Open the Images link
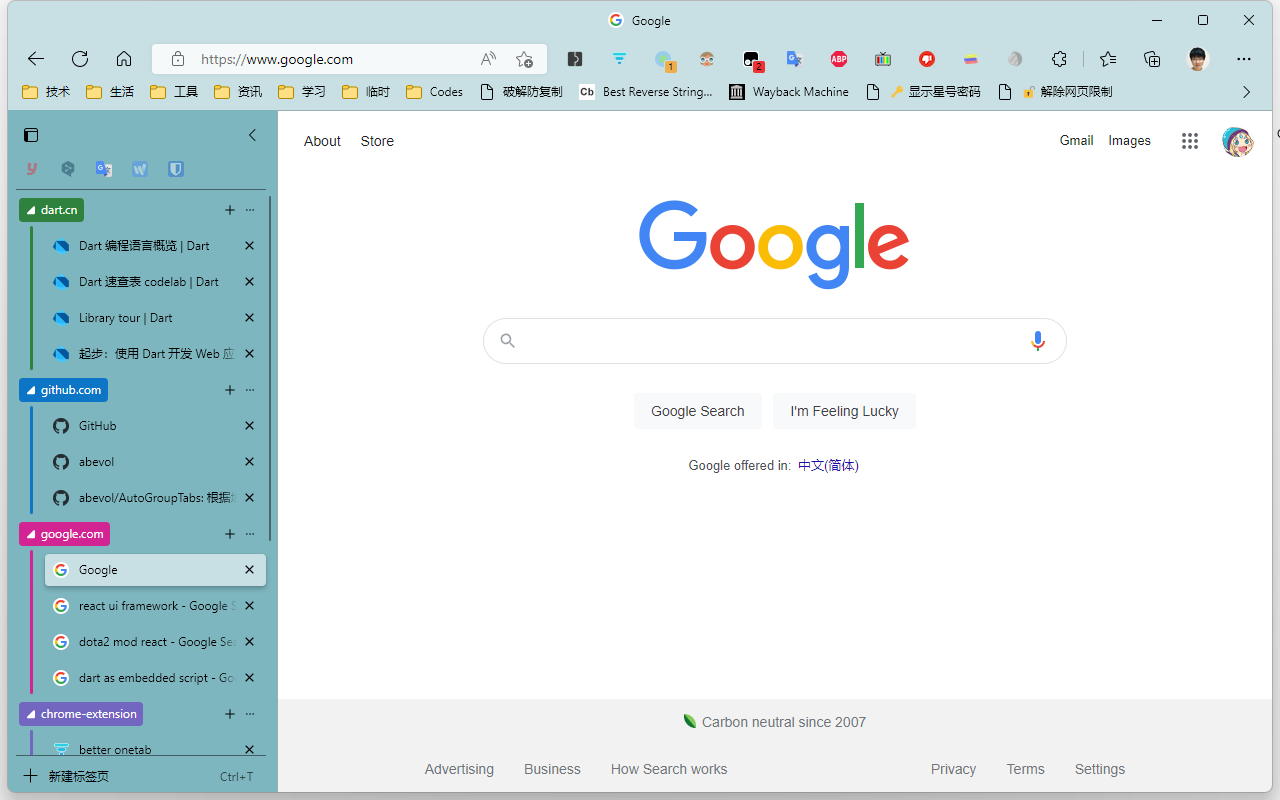Screen dimensions: 1280x800 coord(1129,141)
